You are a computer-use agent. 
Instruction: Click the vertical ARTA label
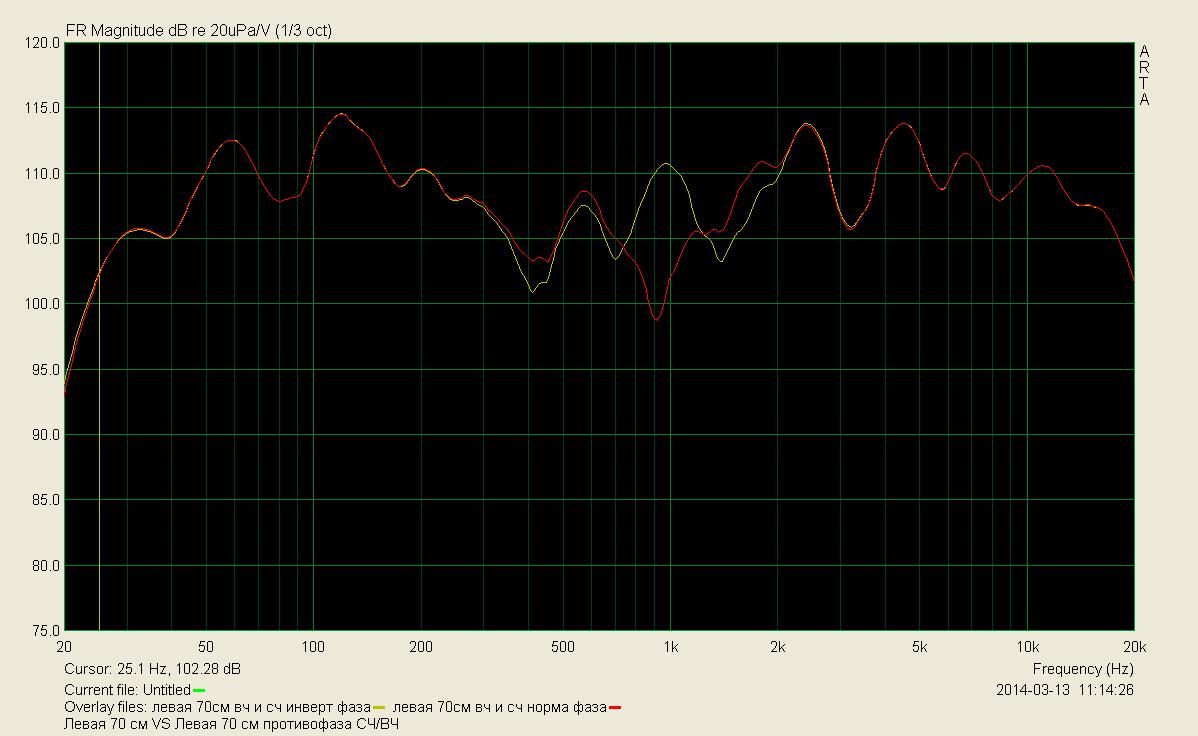click(x=1144, y=75)
